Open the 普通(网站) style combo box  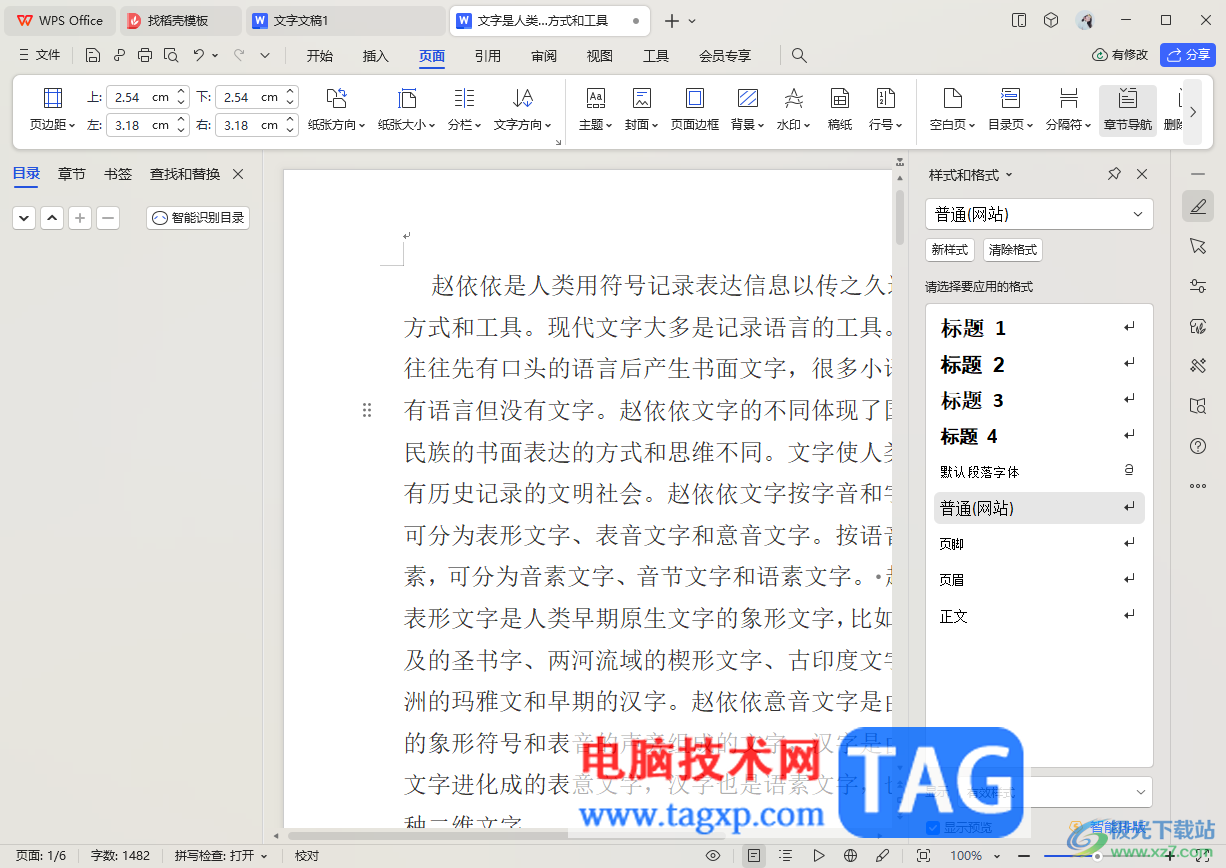(1039, 214)
